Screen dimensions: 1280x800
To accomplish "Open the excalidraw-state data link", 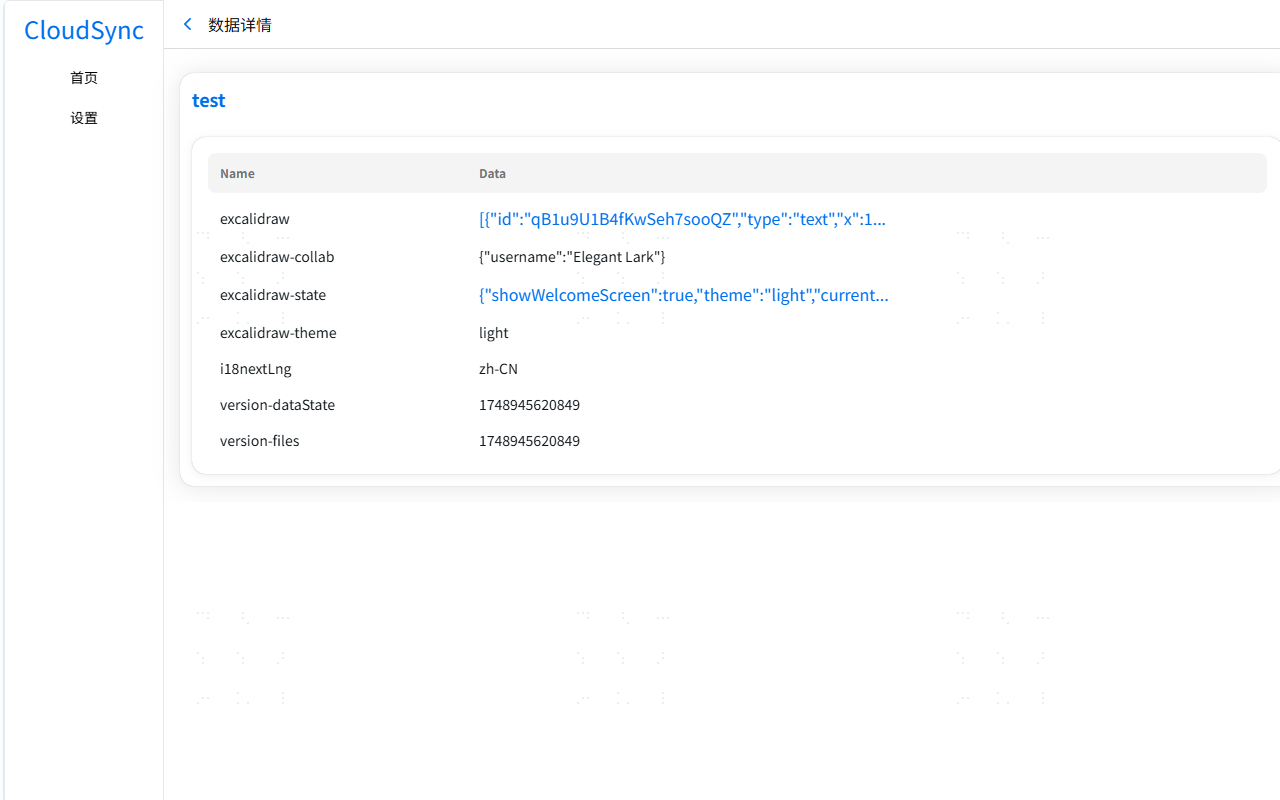I will click(x=683, y=295).
